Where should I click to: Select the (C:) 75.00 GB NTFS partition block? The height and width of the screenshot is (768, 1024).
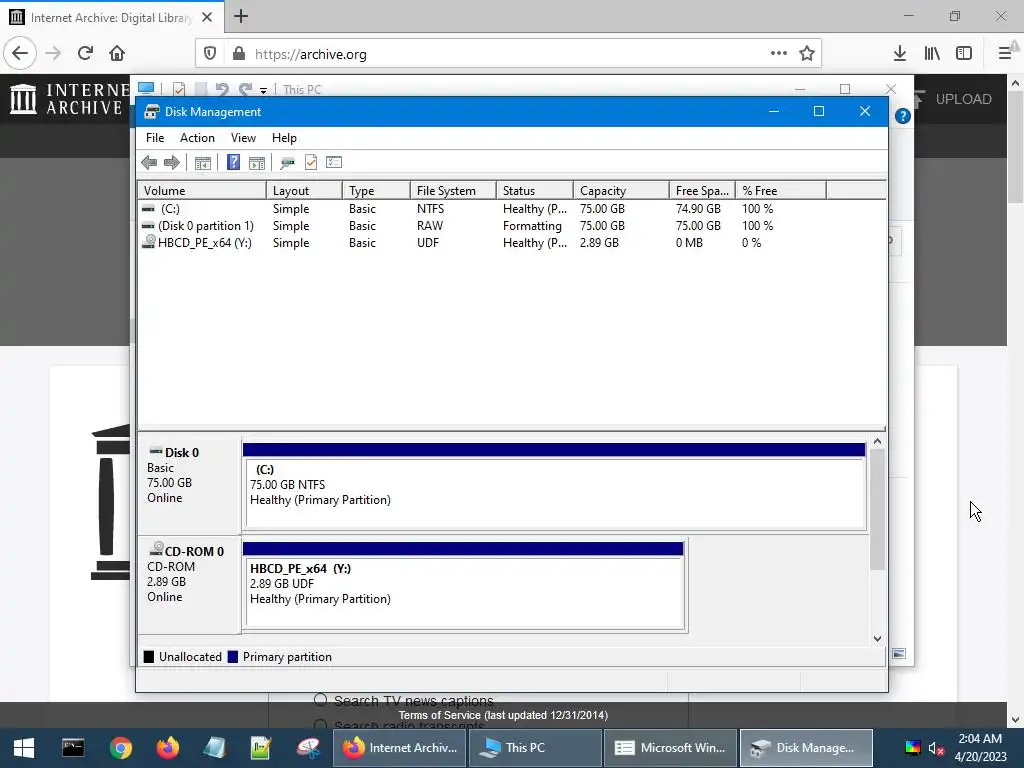pyautogui.click(x=554, y=486)
